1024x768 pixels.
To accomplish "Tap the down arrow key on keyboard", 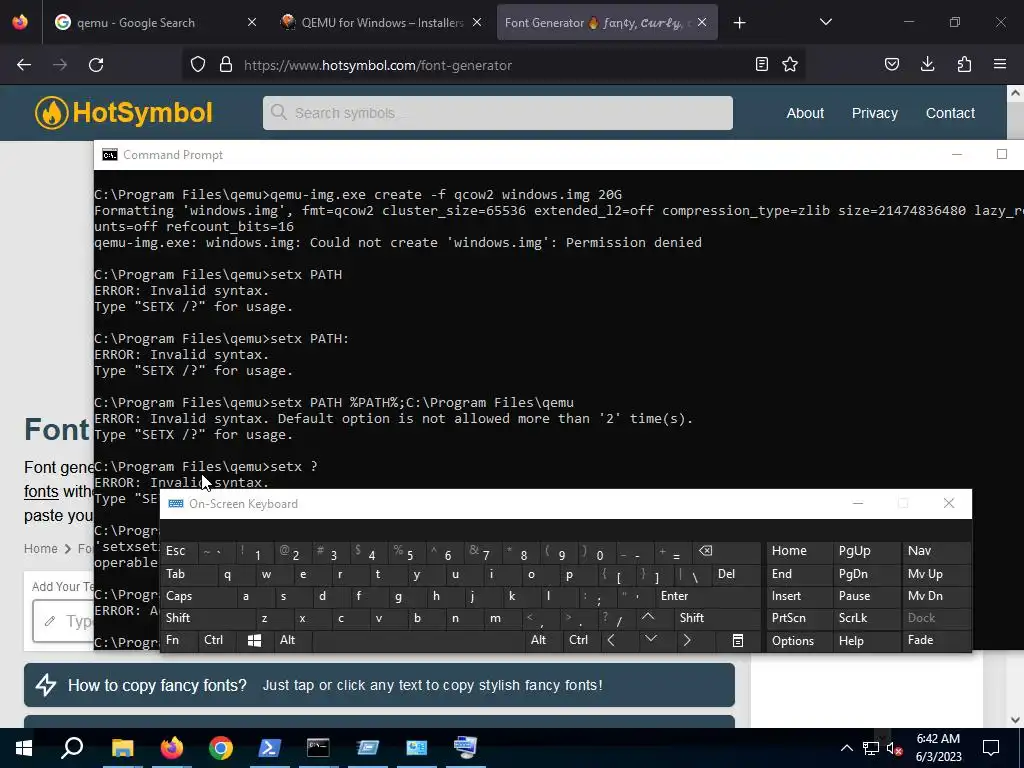I will pyautogui.click(x=650, y=639).
